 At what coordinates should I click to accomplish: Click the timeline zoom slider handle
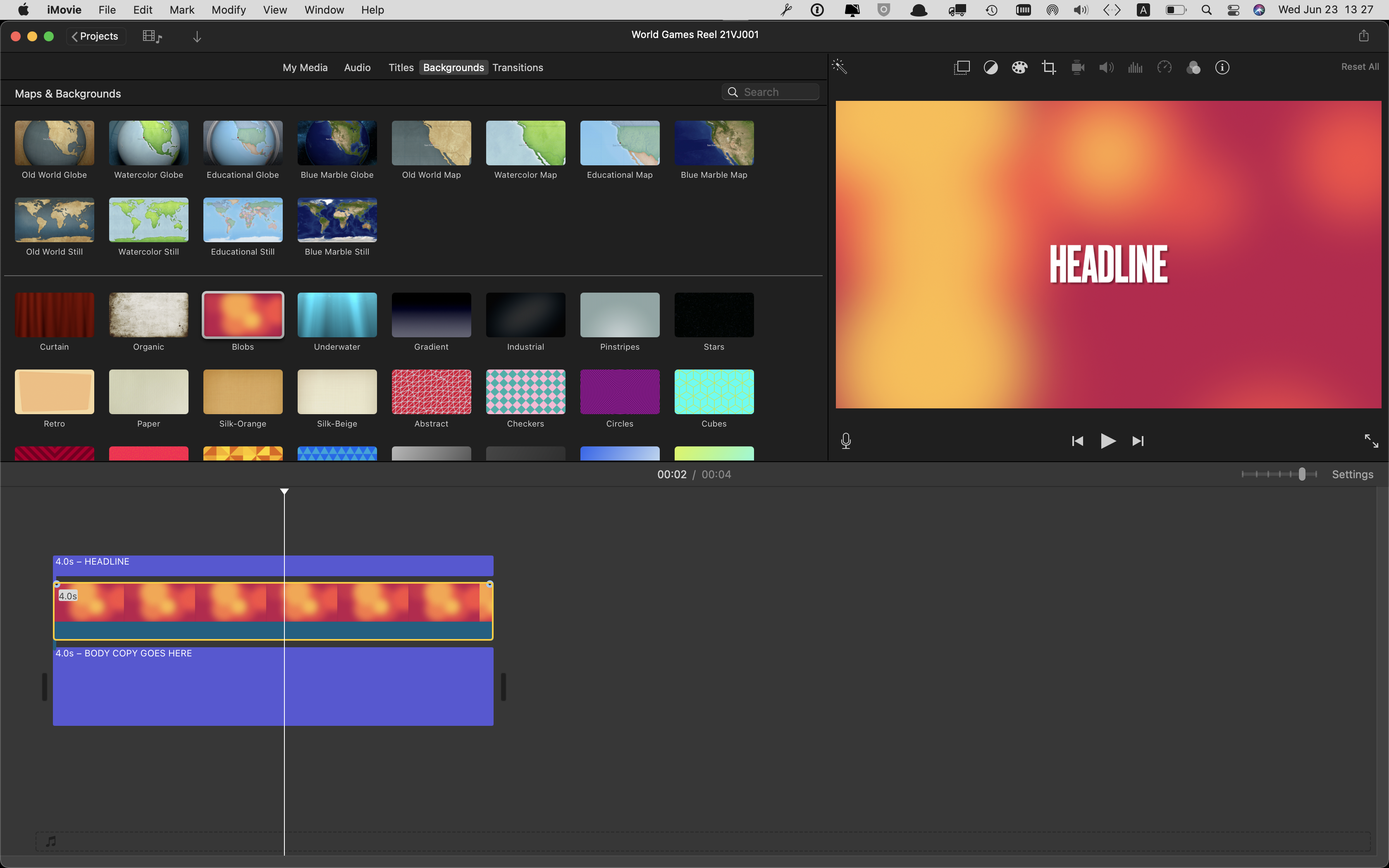pos(1302,474)
